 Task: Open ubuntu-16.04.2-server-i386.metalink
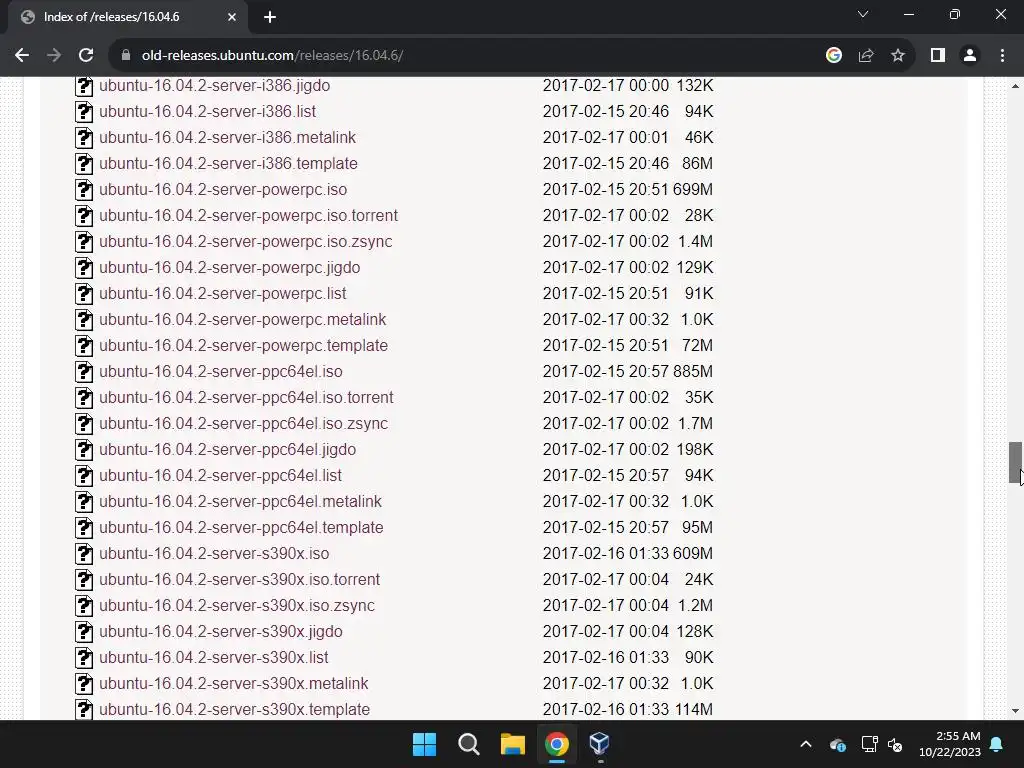227,138
